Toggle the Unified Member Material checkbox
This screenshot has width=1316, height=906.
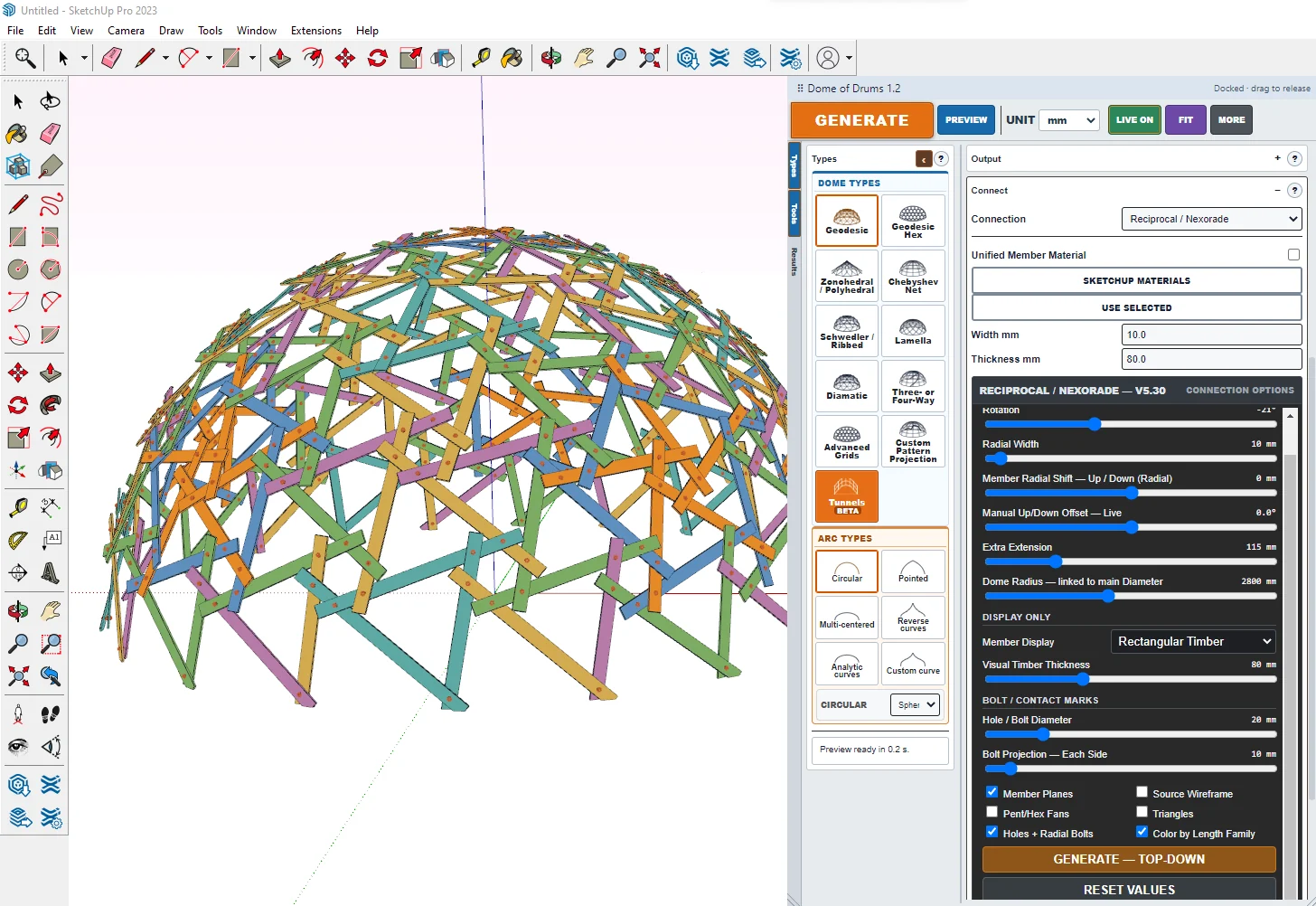point(1293,255)
